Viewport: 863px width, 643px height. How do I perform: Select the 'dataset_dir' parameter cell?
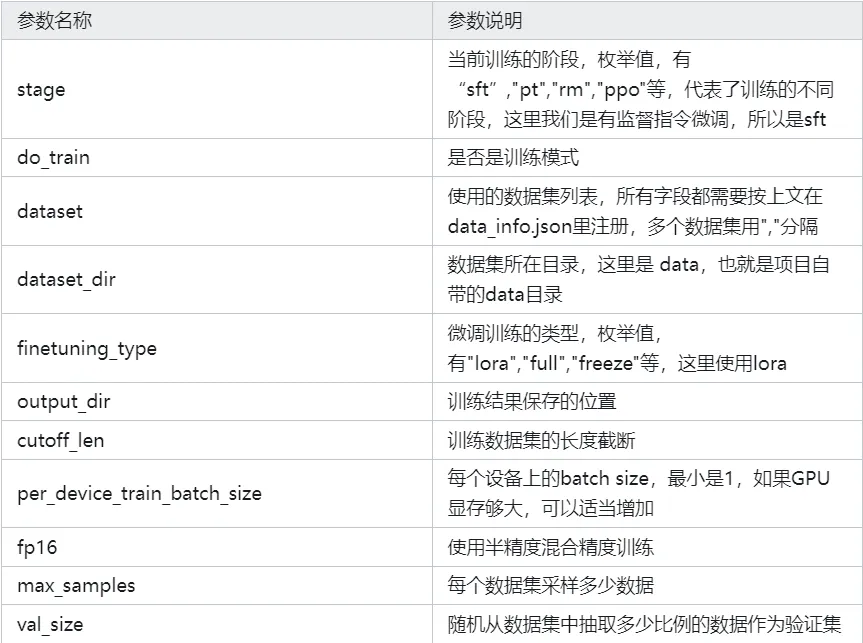click(x=217, y=280)
